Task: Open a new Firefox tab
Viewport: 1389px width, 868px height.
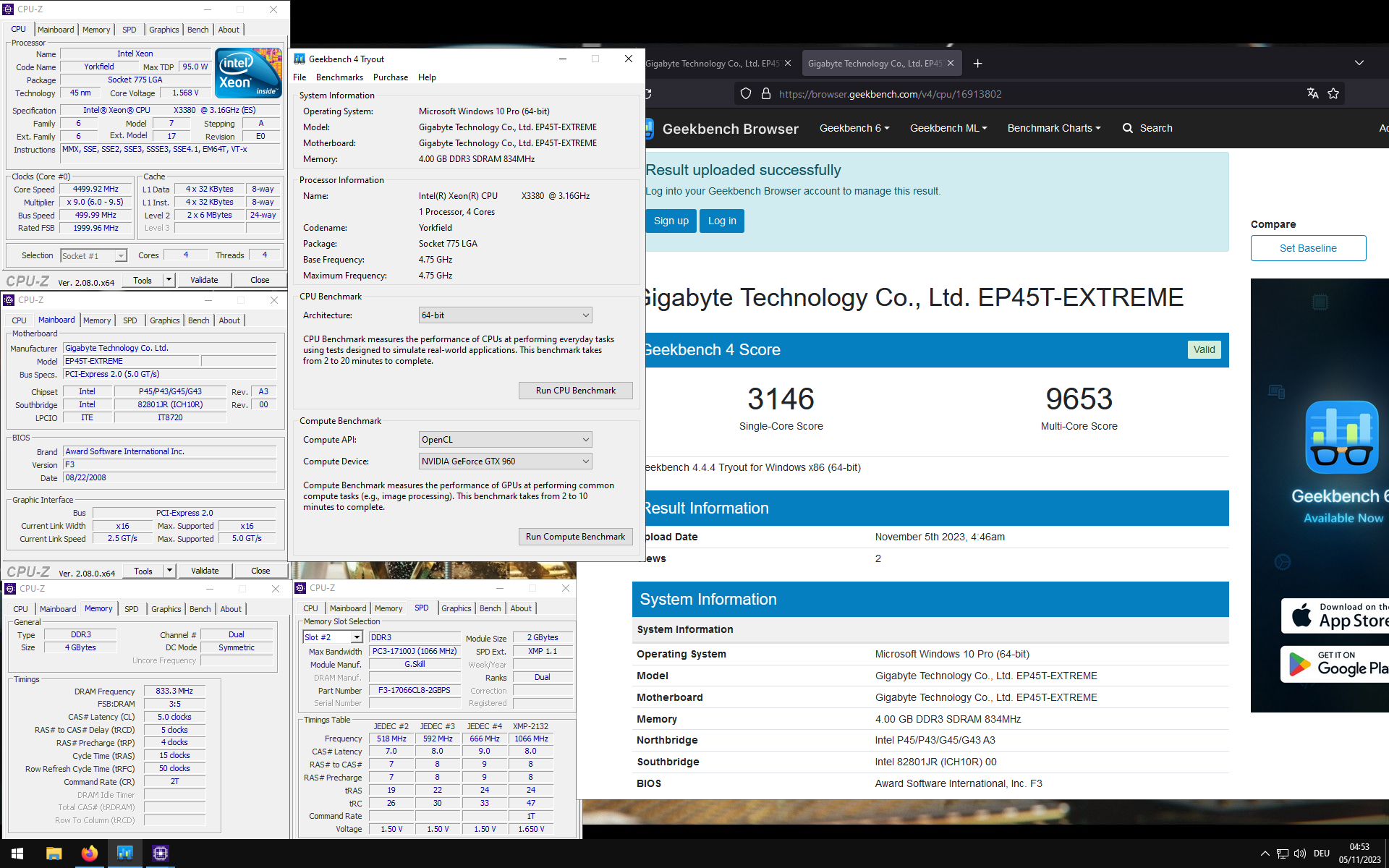Action: click(x=977, y=64)
